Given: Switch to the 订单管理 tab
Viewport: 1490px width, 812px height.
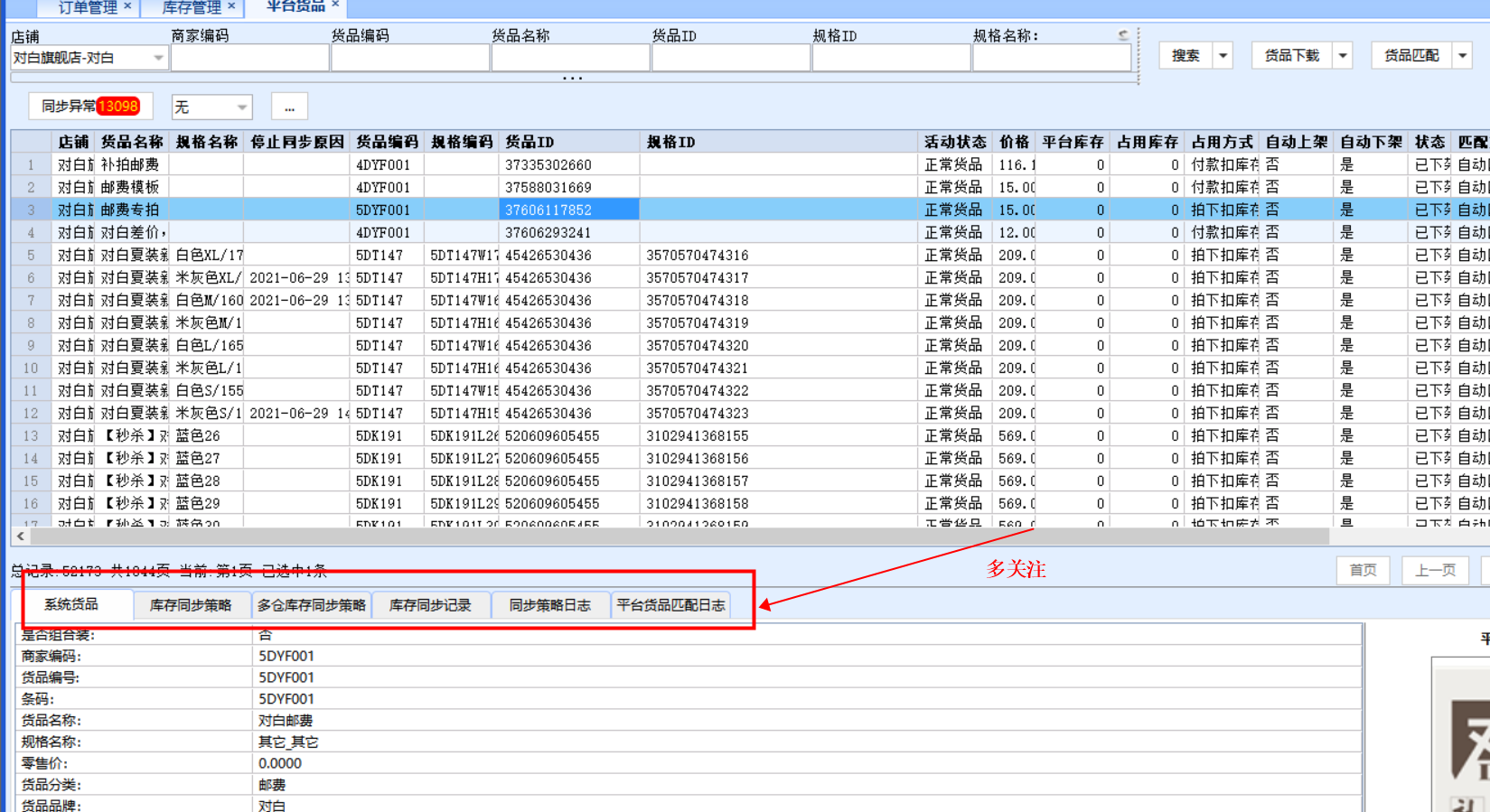Looking at the screenshot, I should pyautogui.click(x=88, y=7).
